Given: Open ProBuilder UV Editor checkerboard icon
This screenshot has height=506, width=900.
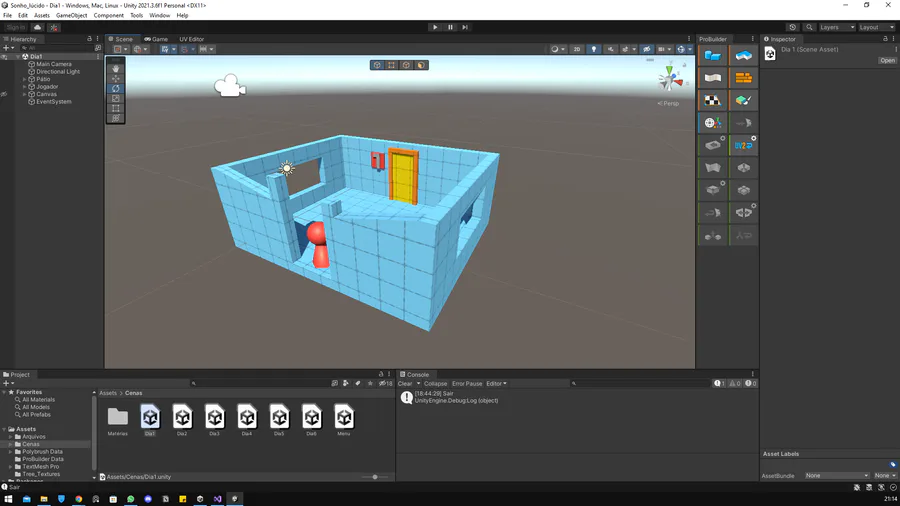Looking at the screenshot, I should (712, 100).
